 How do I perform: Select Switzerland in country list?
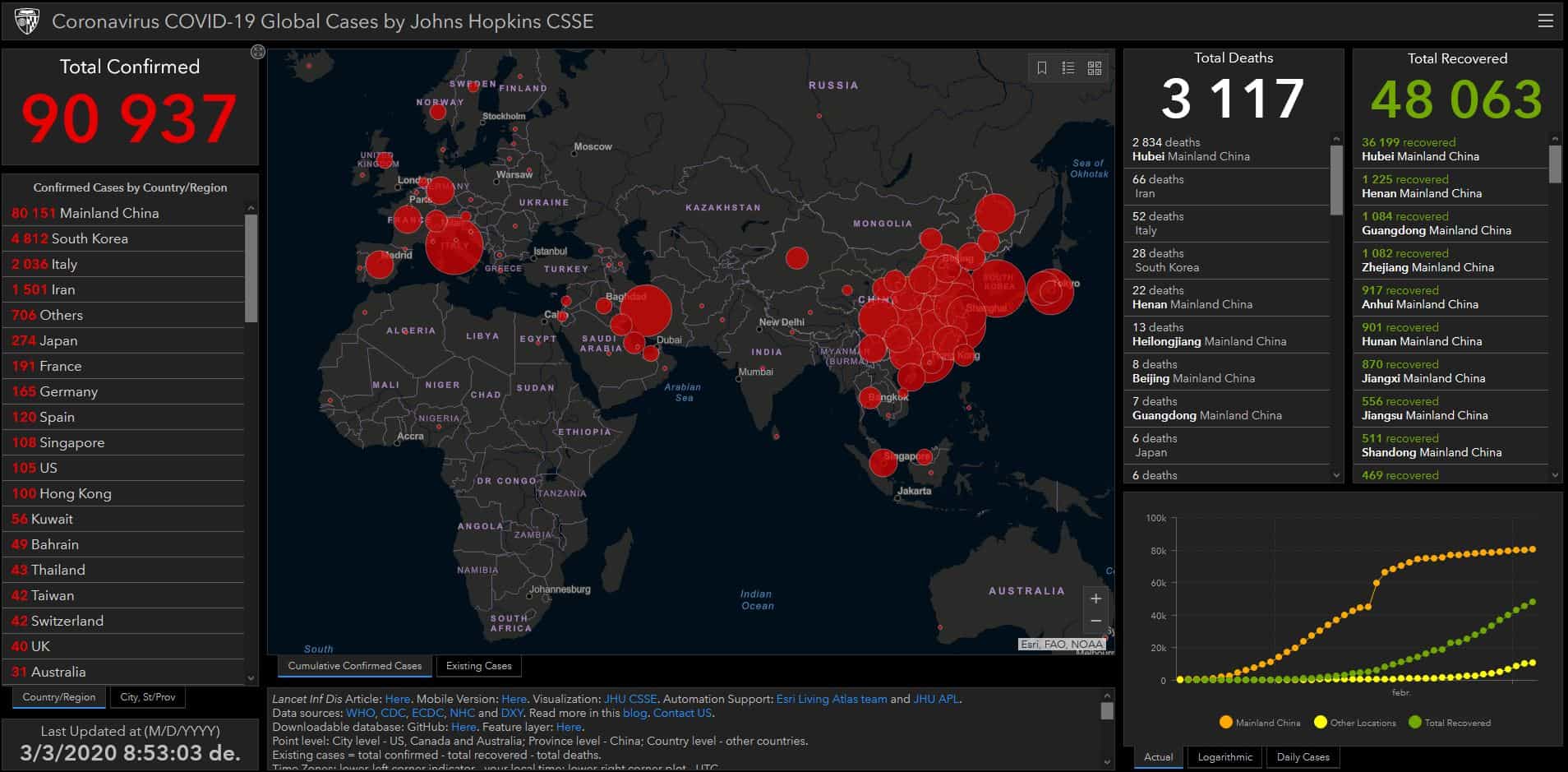123,621
